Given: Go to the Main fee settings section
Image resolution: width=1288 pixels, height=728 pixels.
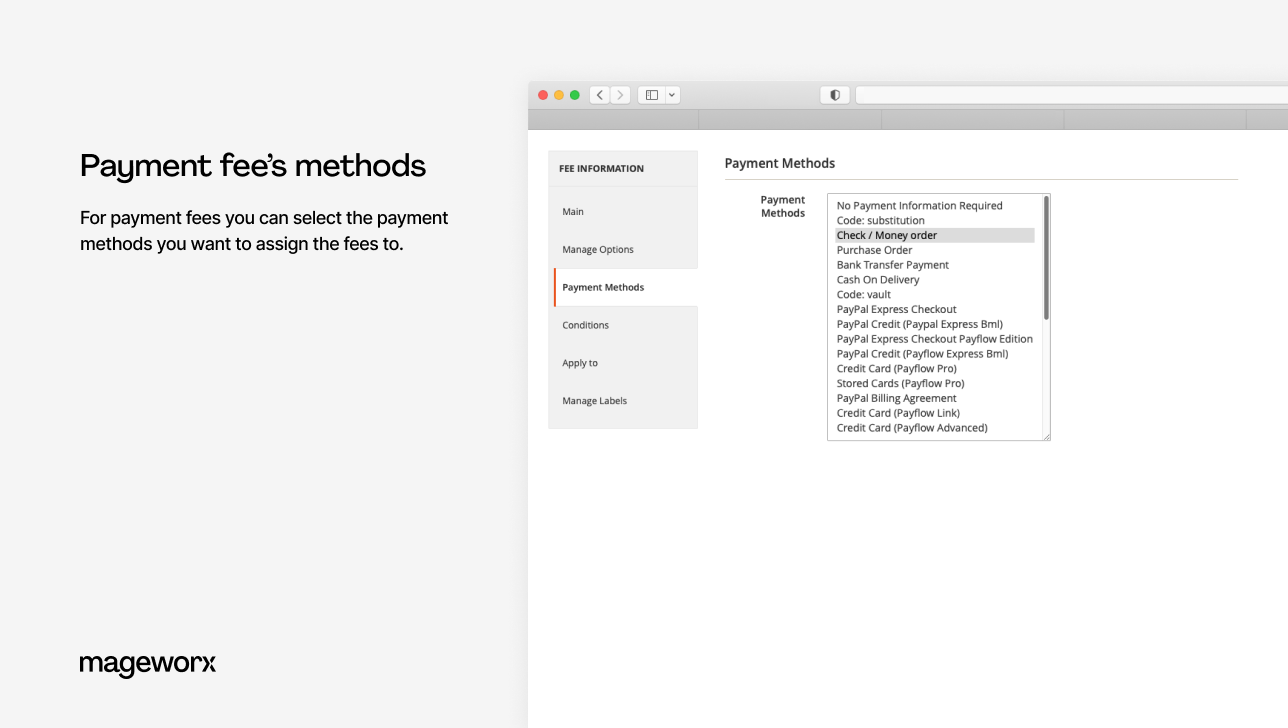Looking at the screenshot, I should 572,211.
